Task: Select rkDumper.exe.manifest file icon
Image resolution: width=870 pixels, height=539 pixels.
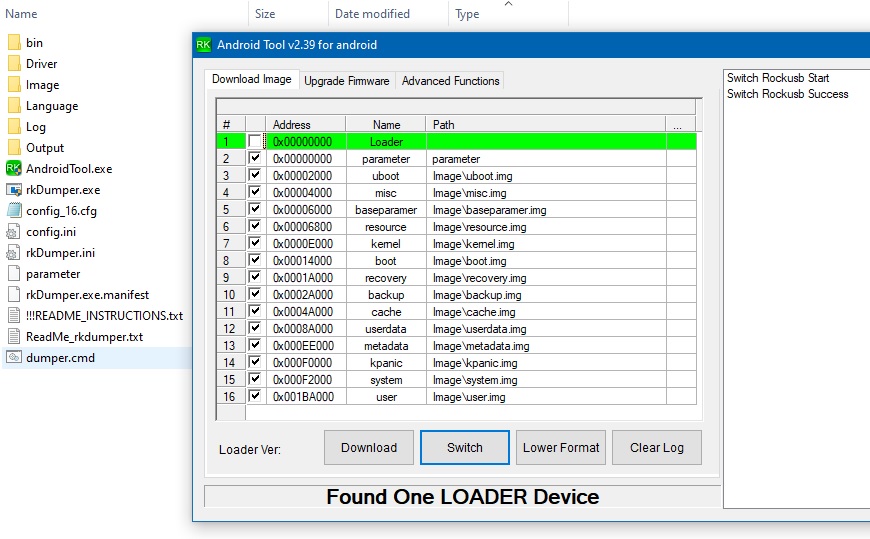Action: (14, 295)
